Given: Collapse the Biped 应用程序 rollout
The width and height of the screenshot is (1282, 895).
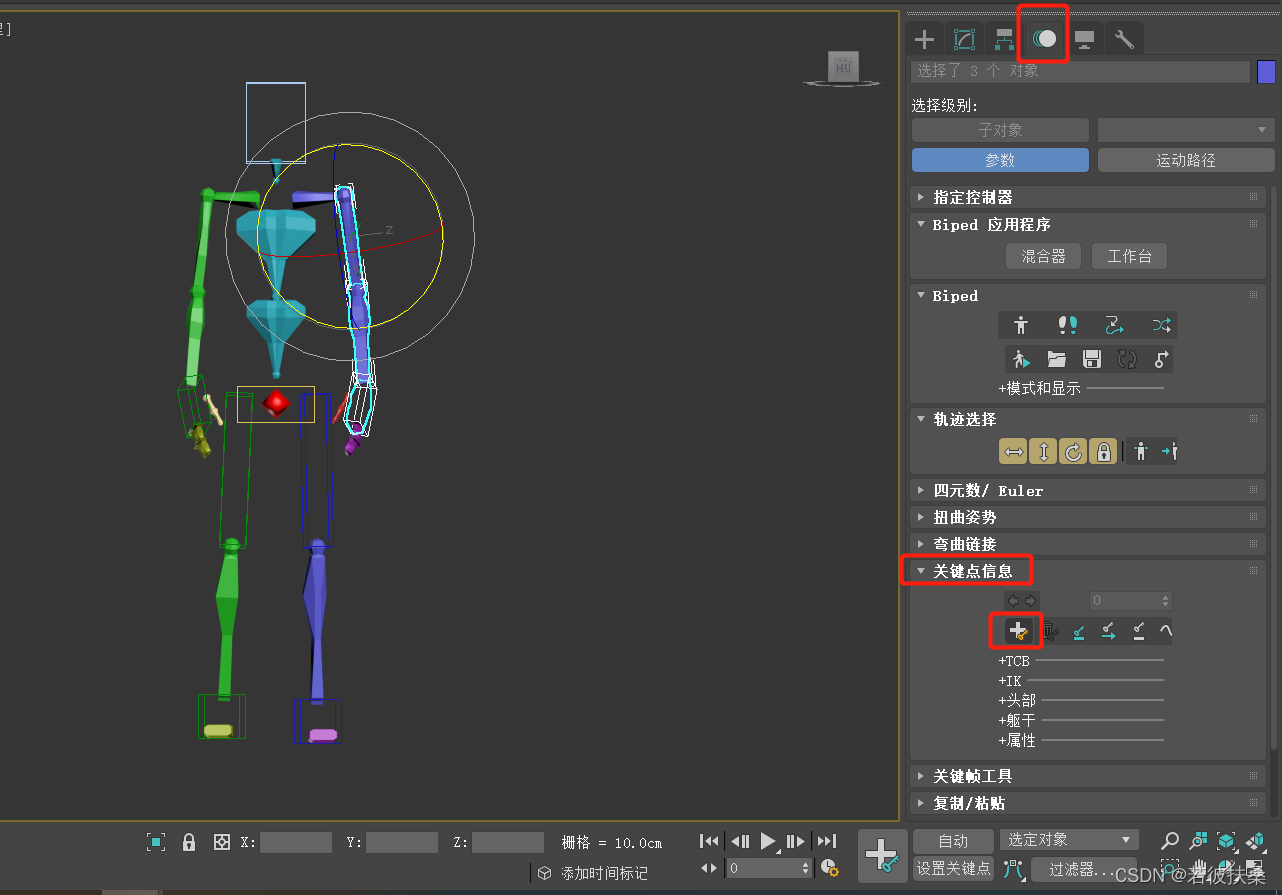Looking at the screenshot, I should (1088, 224).
